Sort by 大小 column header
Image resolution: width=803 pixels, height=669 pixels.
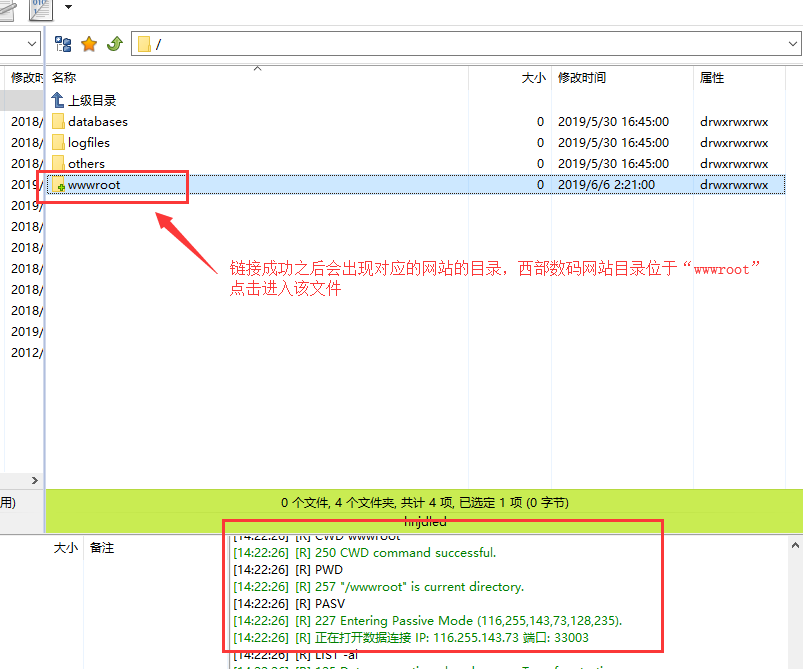pyautogui.click(x=533, y=78)
